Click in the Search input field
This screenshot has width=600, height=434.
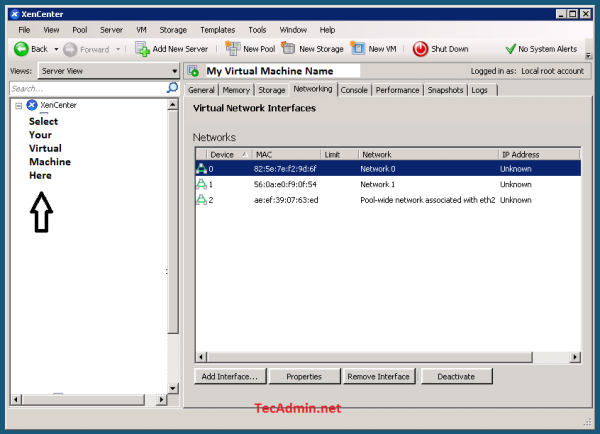85,88
